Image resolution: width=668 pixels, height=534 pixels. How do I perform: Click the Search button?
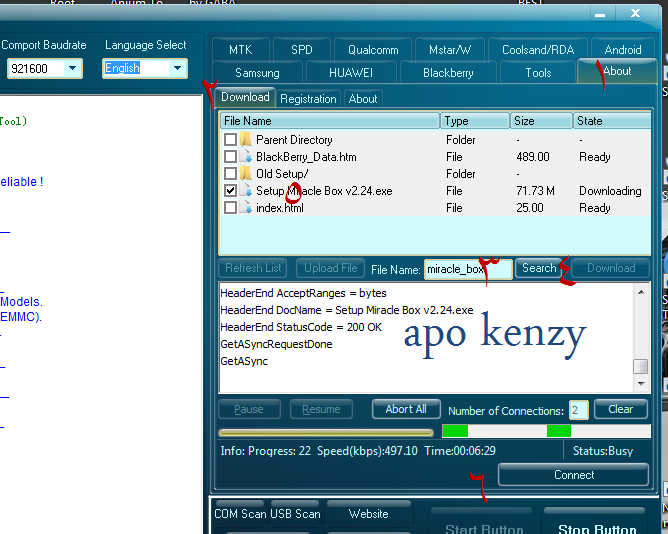coord(539,268)
